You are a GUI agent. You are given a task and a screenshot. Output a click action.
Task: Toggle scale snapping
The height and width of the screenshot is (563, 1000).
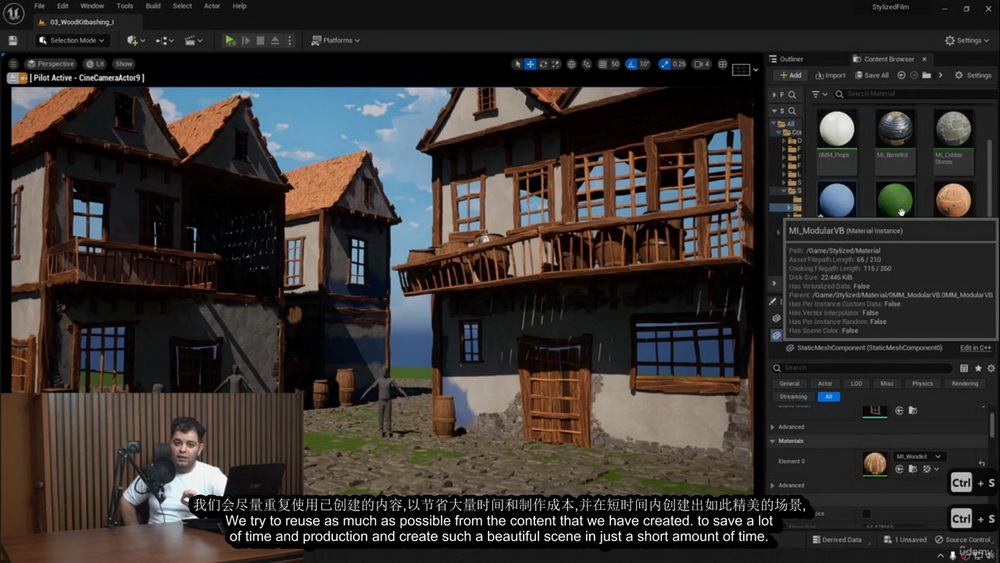(665, 64)
